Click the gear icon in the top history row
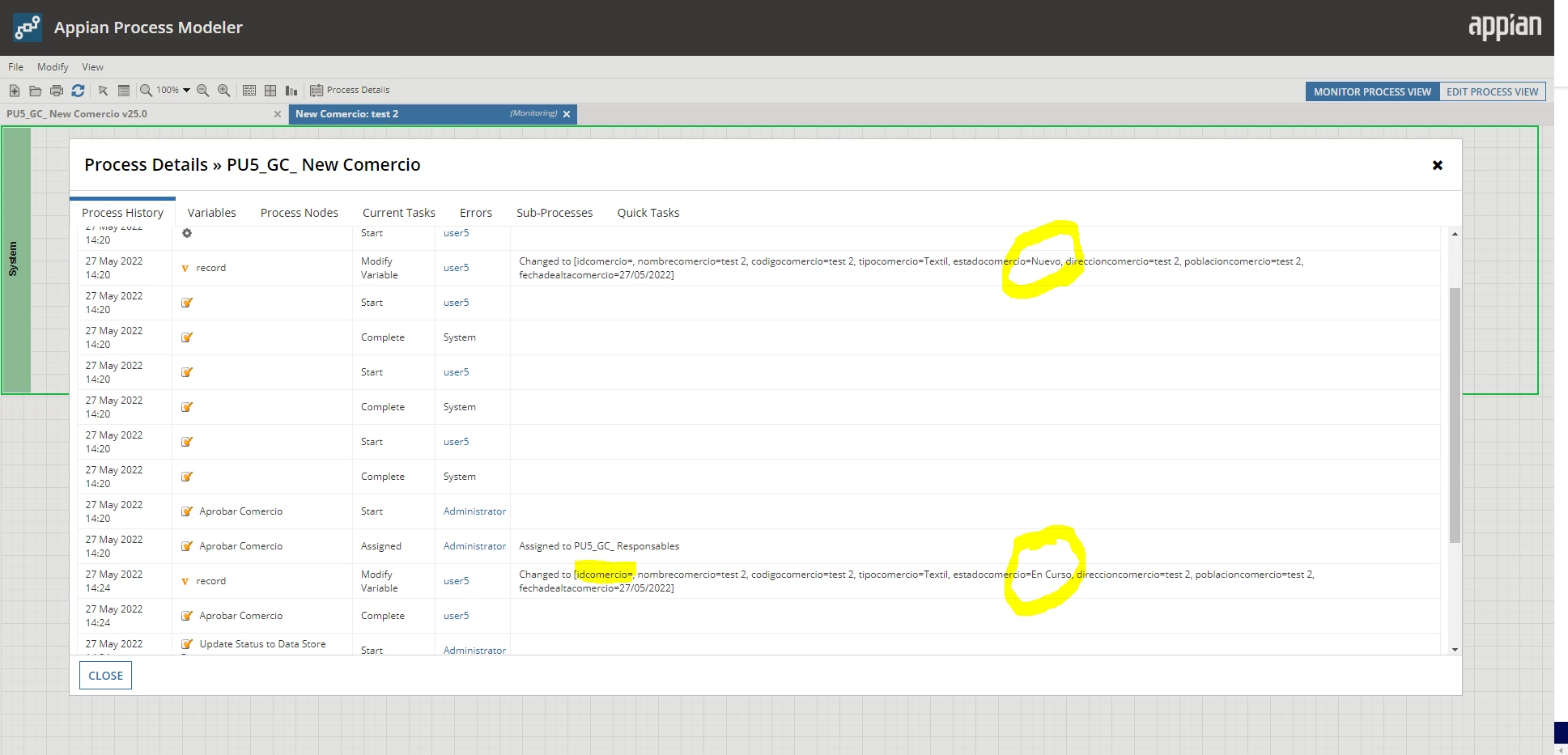1568x755 pixels. (x=187, y=233)
